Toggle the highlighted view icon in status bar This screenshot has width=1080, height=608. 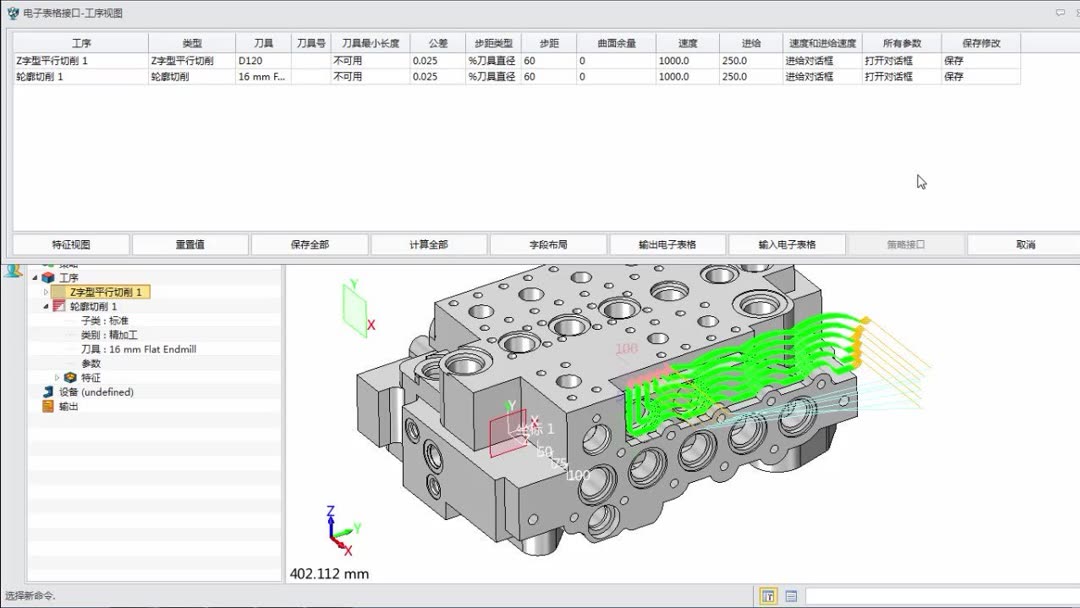coord(768,596)
